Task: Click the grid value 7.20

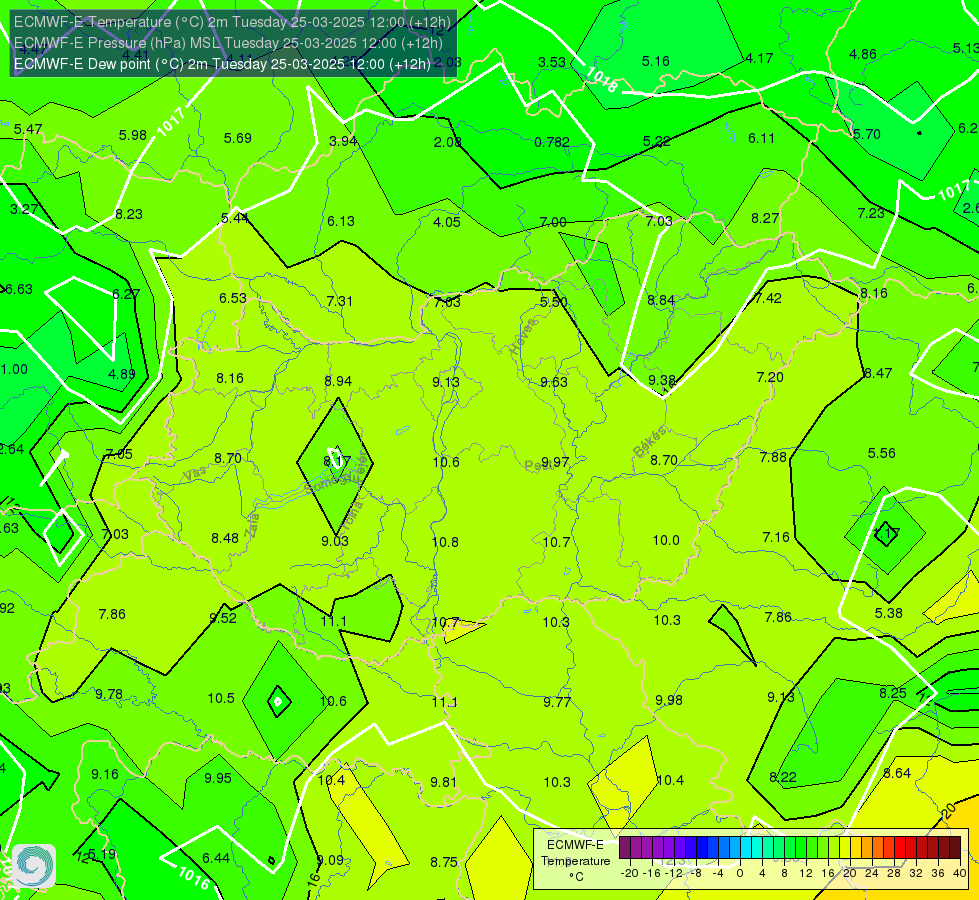Action: (770, 377)
